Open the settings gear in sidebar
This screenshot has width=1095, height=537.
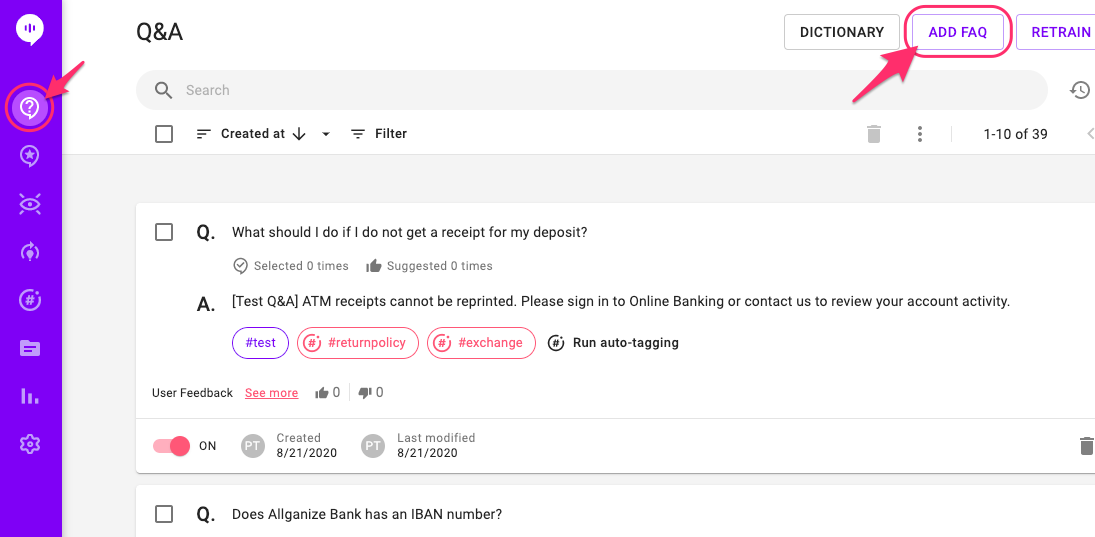click(x=29, y=444)
